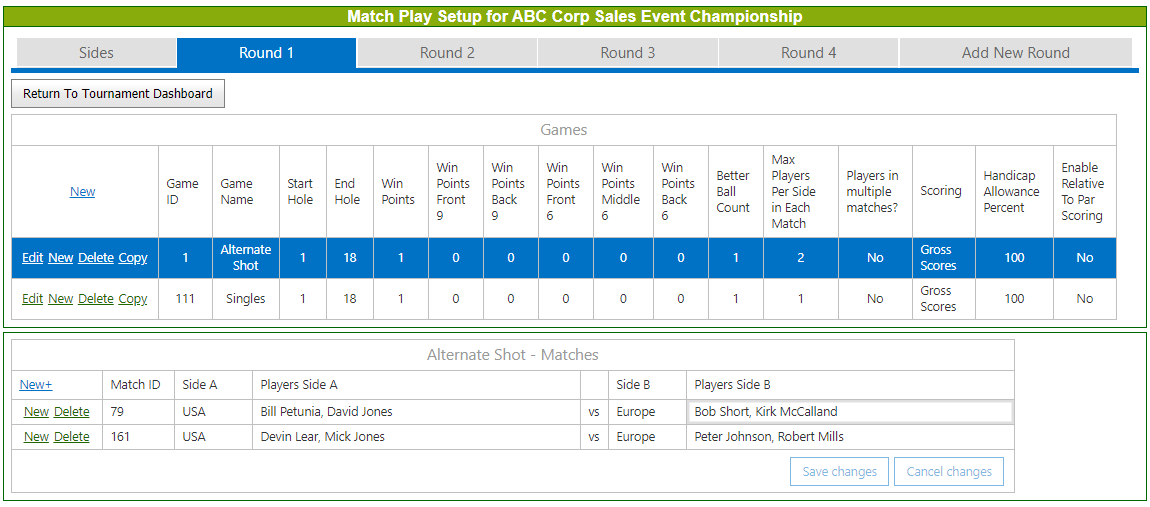This screenshot has height=507, width=1150.
Task: Delete match 161
Action: 71,437
